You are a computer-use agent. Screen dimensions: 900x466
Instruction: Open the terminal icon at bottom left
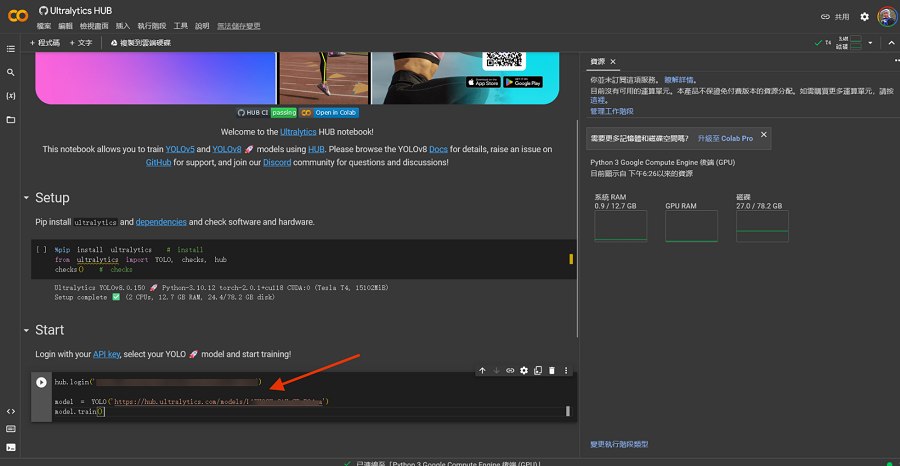(x=11, y=447)
